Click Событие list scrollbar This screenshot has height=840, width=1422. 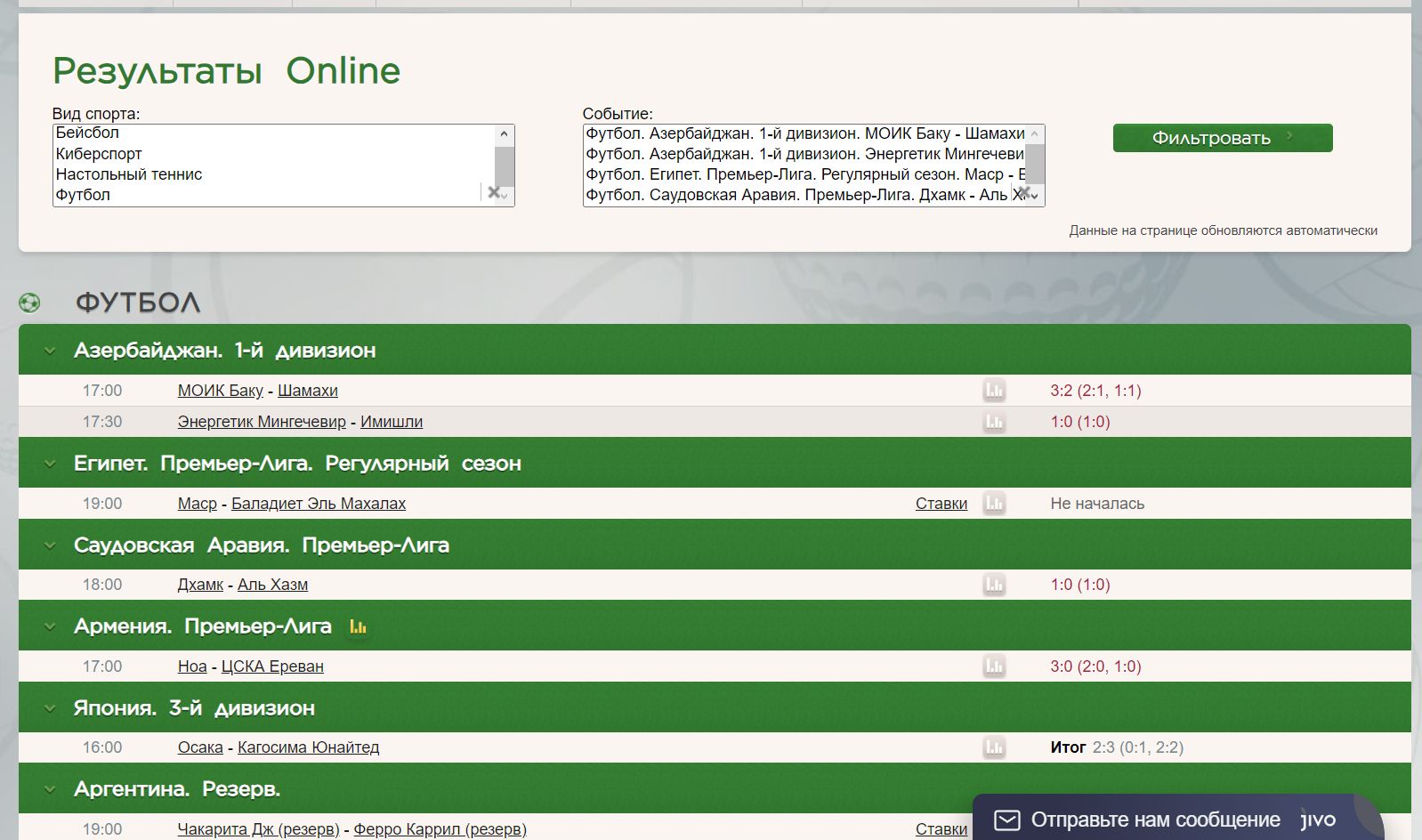pos(1035,166)
